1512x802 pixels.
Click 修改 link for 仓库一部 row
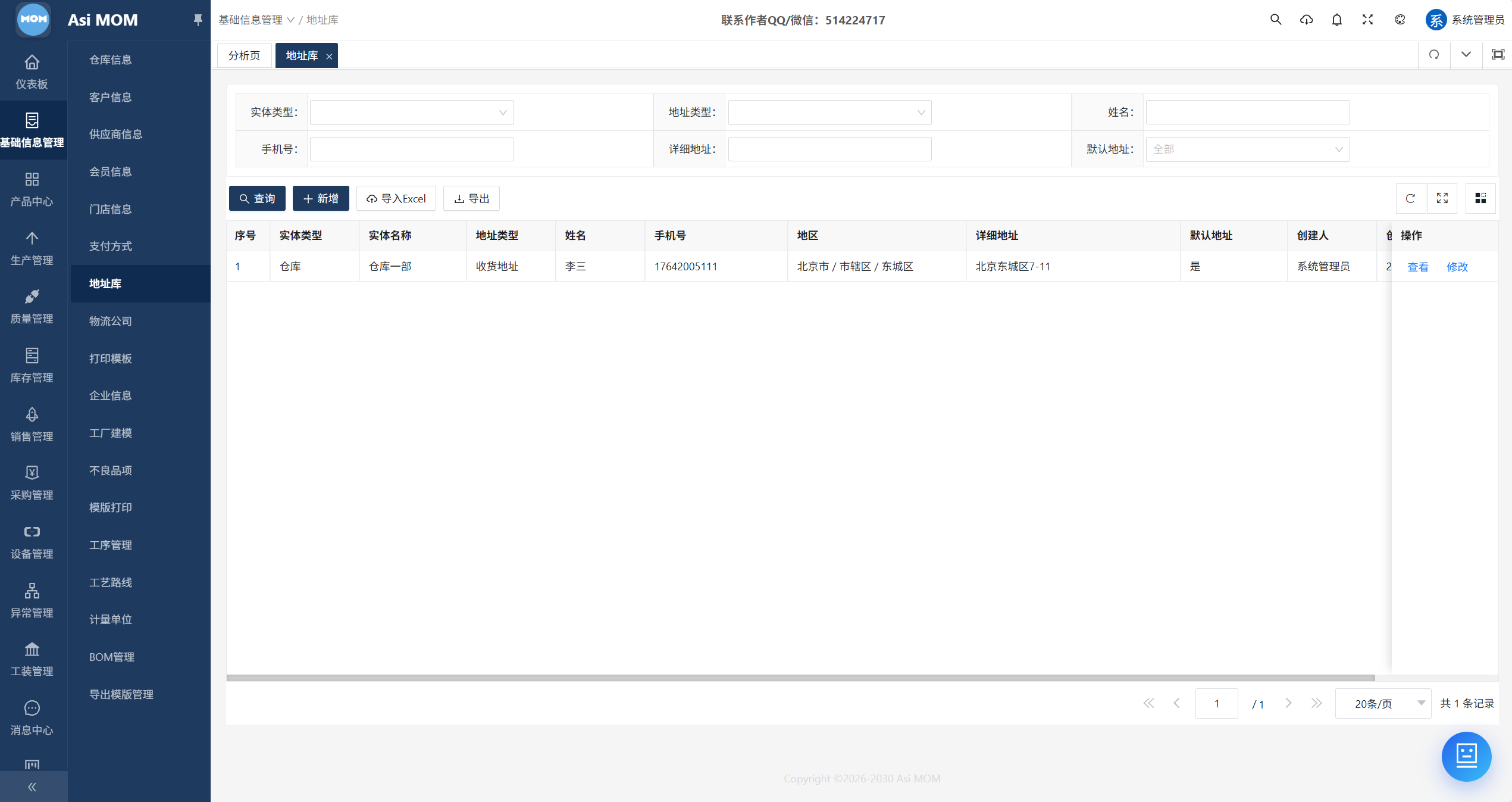(x=1457, y=267)
